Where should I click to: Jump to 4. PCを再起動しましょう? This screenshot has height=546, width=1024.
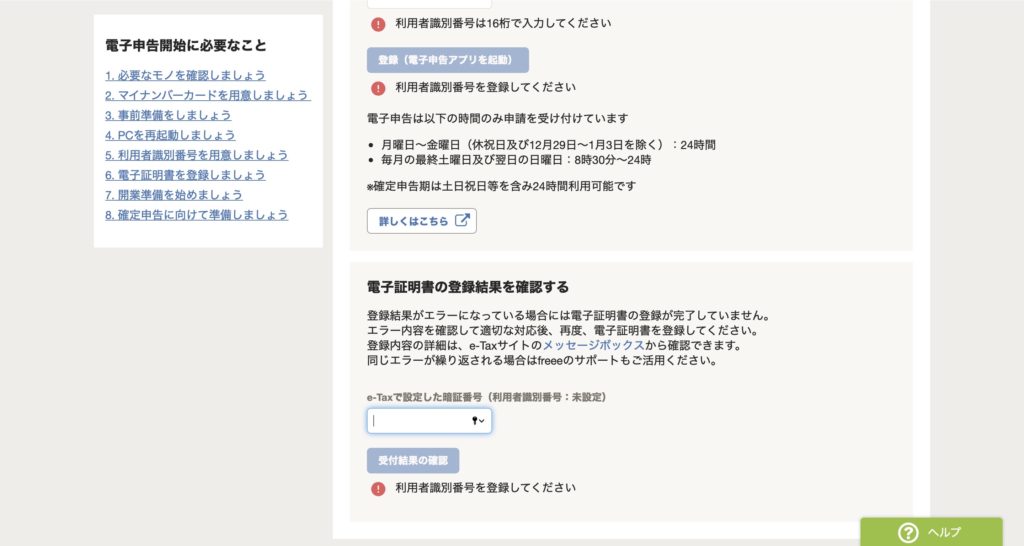click(x=170, y=135)
